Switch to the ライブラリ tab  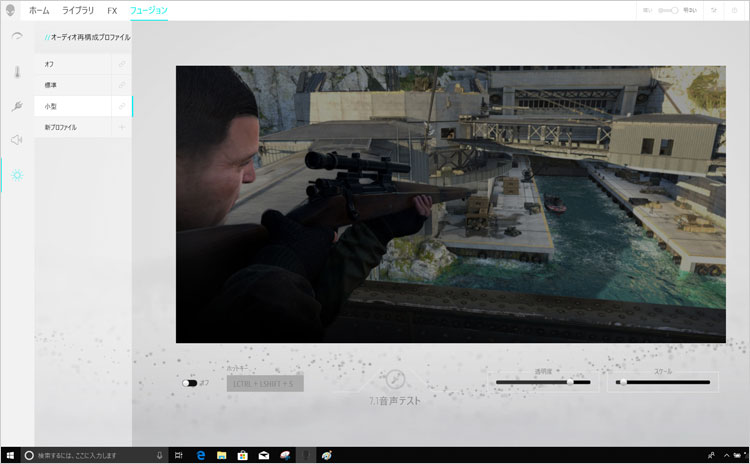(78, 10)
